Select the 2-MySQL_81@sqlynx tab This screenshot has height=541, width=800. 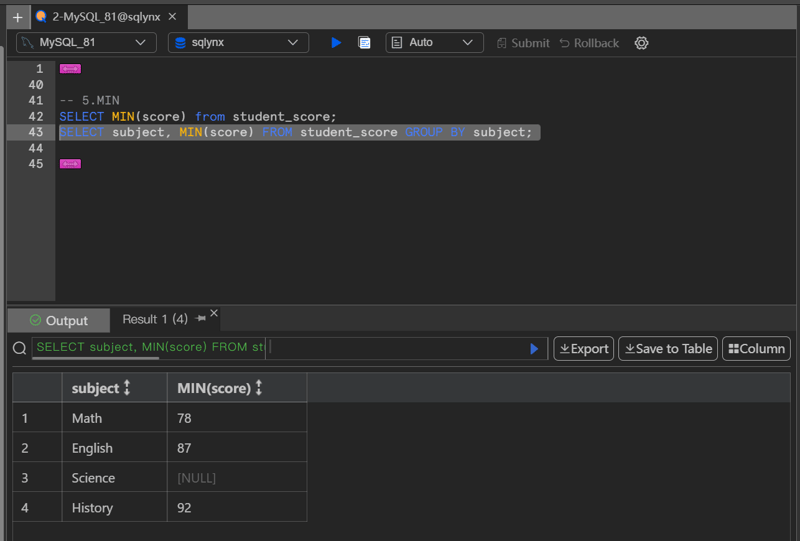[x=106, y=17]
